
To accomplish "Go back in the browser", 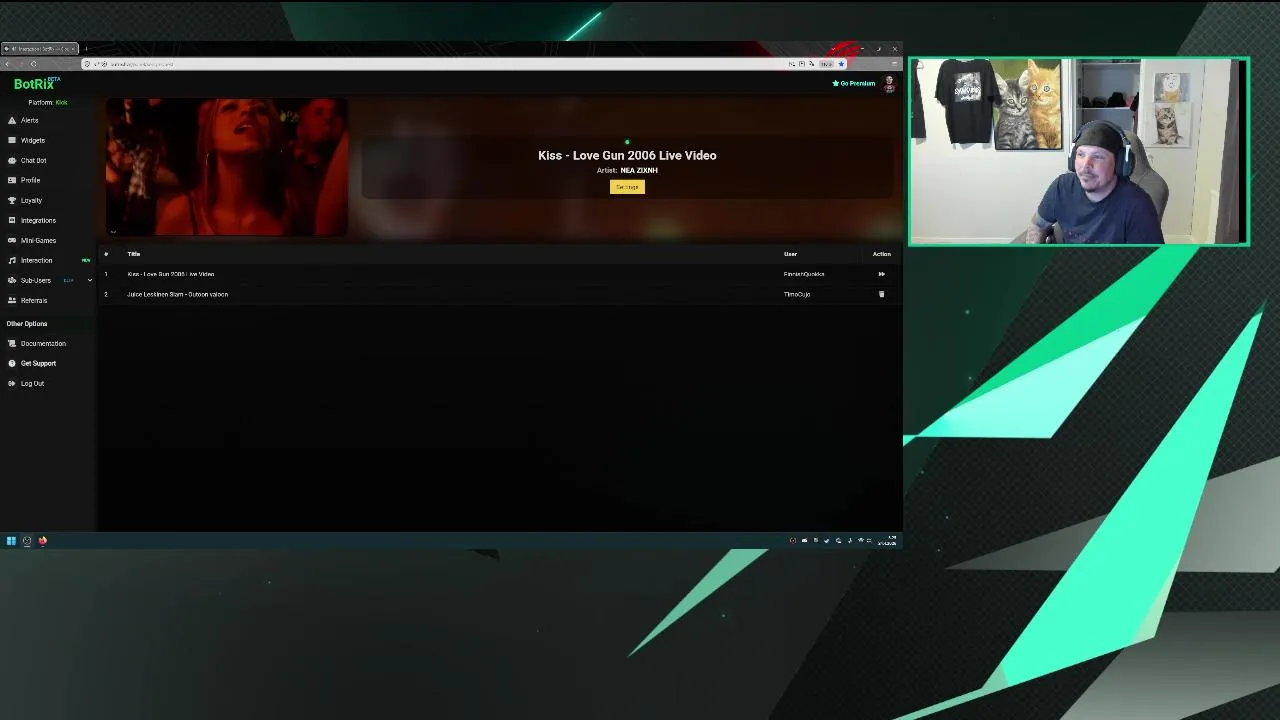I will pos(8,64).
